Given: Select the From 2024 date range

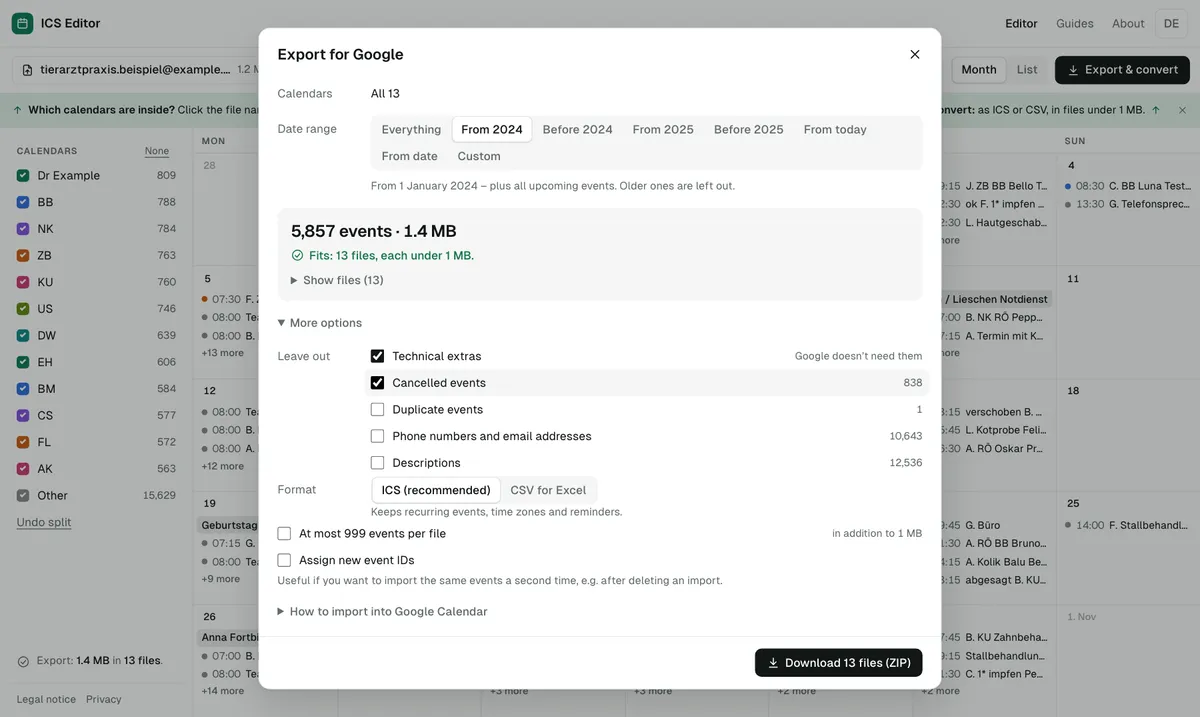Looking at the screenshot, I should [x=492, y=129].
